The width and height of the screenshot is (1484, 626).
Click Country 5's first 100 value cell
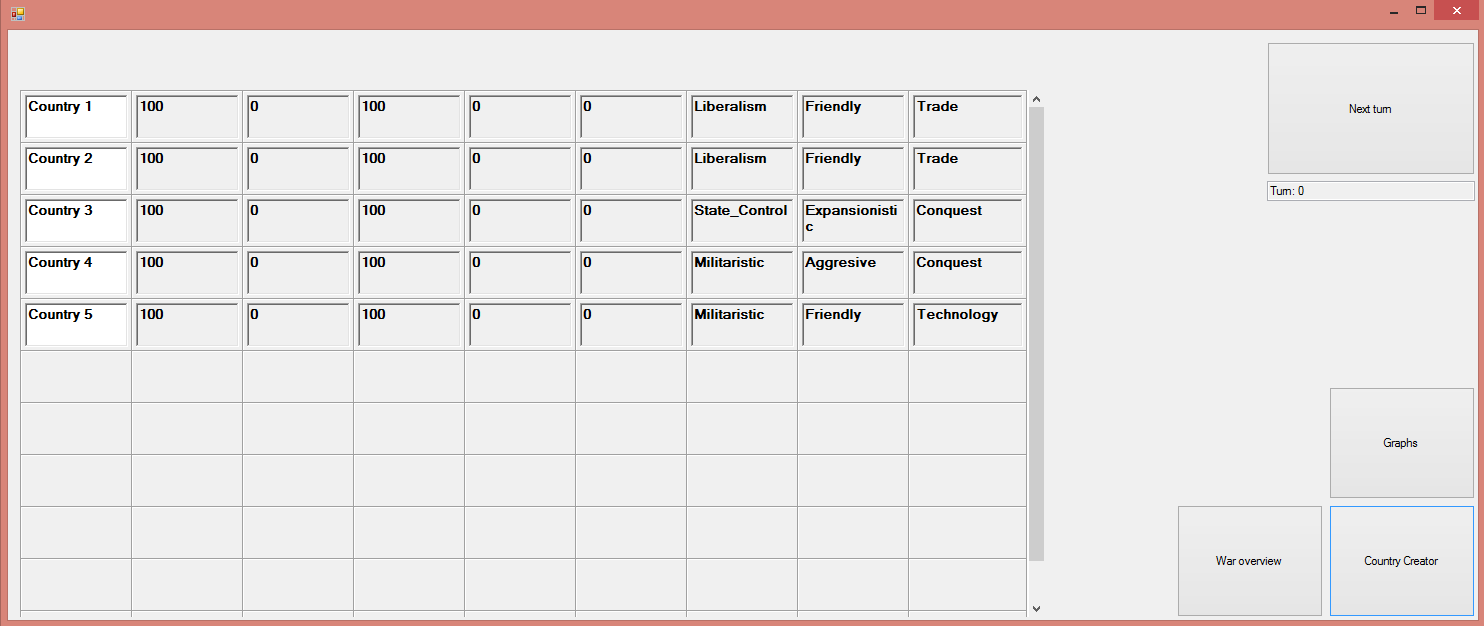tap(187, 324)
